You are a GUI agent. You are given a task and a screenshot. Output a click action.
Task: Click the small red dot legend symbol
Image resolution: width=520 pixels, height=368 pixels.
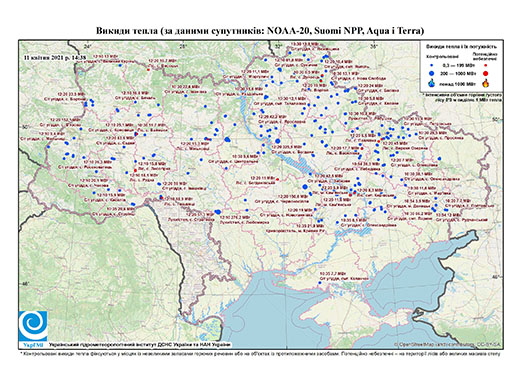click(485, 65)
